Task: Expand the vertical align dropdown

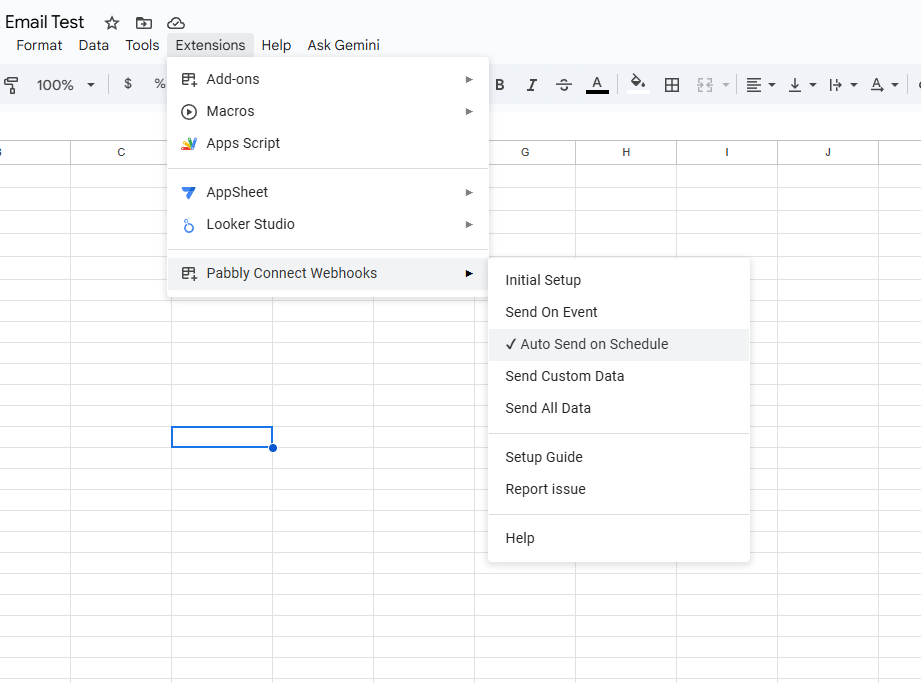Action: tap(802, 85)
